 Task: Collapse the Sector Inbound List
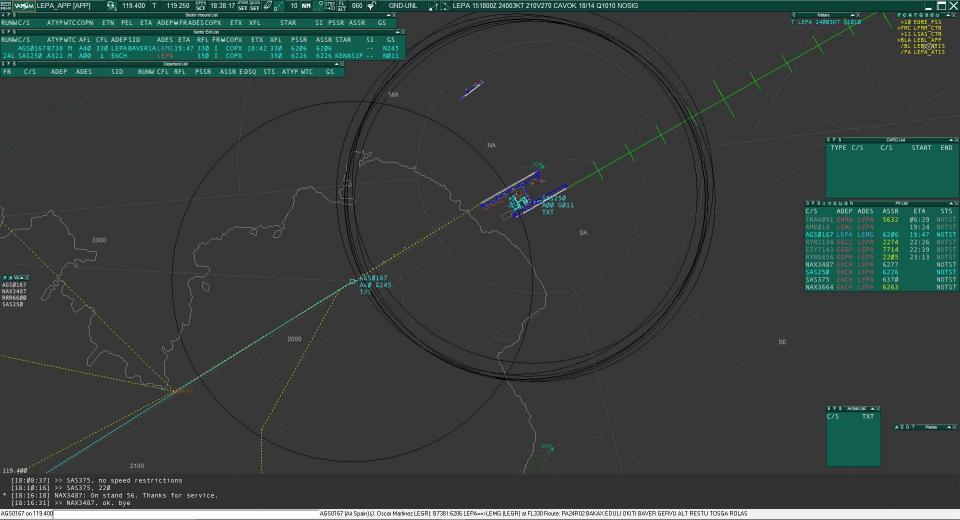[389, 15]
